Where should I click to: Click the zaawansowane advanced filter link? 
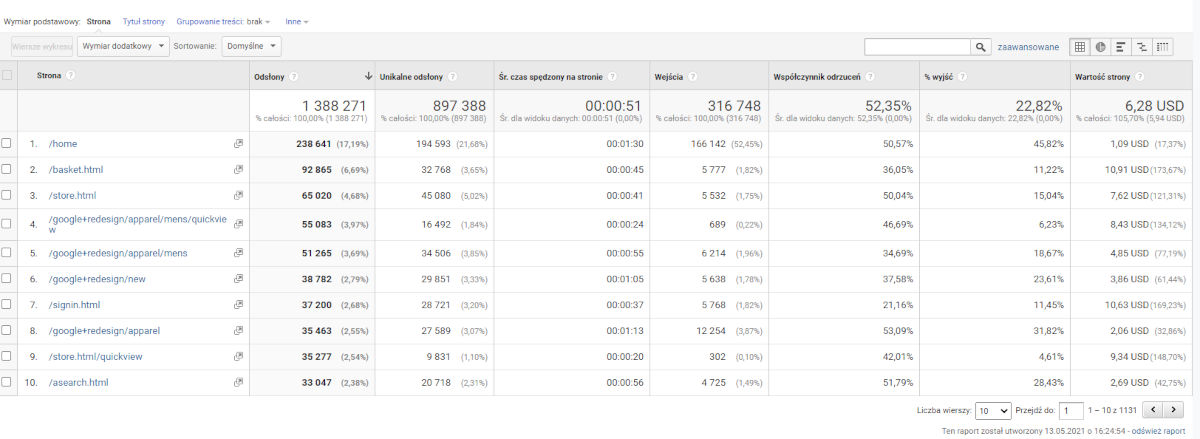tap(1029, 47)
